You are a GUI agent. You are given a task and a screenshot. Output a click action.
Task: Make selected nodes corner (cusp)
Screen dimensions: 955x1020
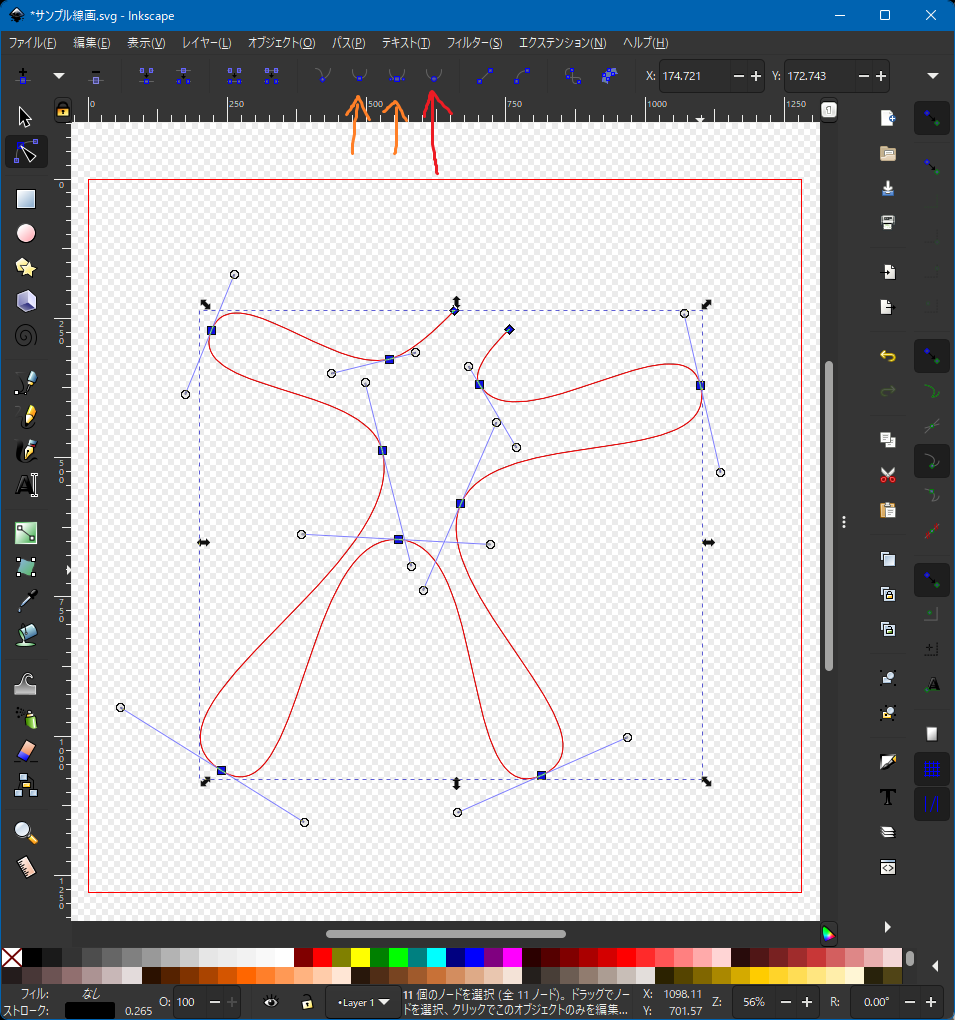point(323,76)
